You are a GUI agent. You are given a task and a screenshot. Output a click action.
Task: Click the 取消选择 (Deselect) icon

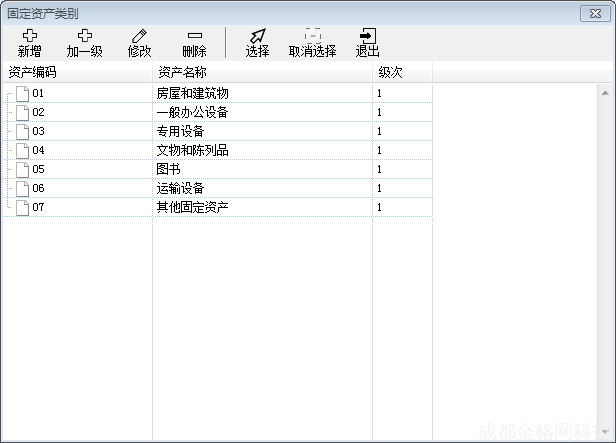pos(312,36)
